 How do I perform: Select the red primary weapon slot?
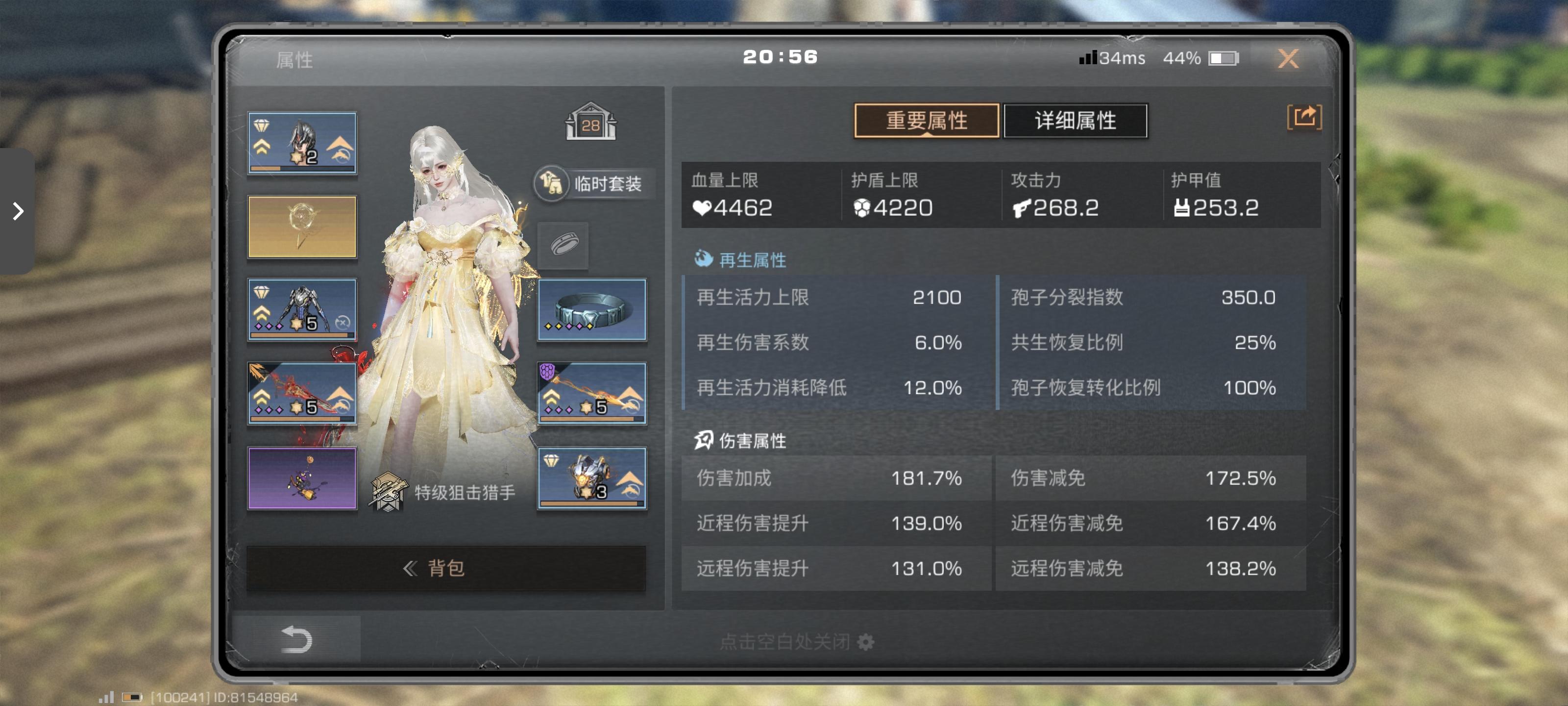click(302, 394)
